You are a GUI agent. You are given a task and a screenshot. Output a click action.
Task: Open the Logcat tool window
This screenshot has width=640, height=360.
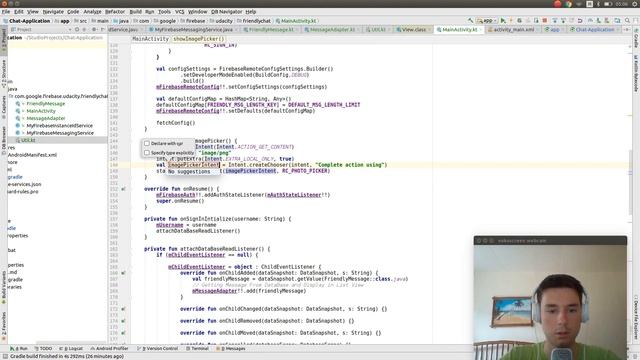tap(71, 349)
